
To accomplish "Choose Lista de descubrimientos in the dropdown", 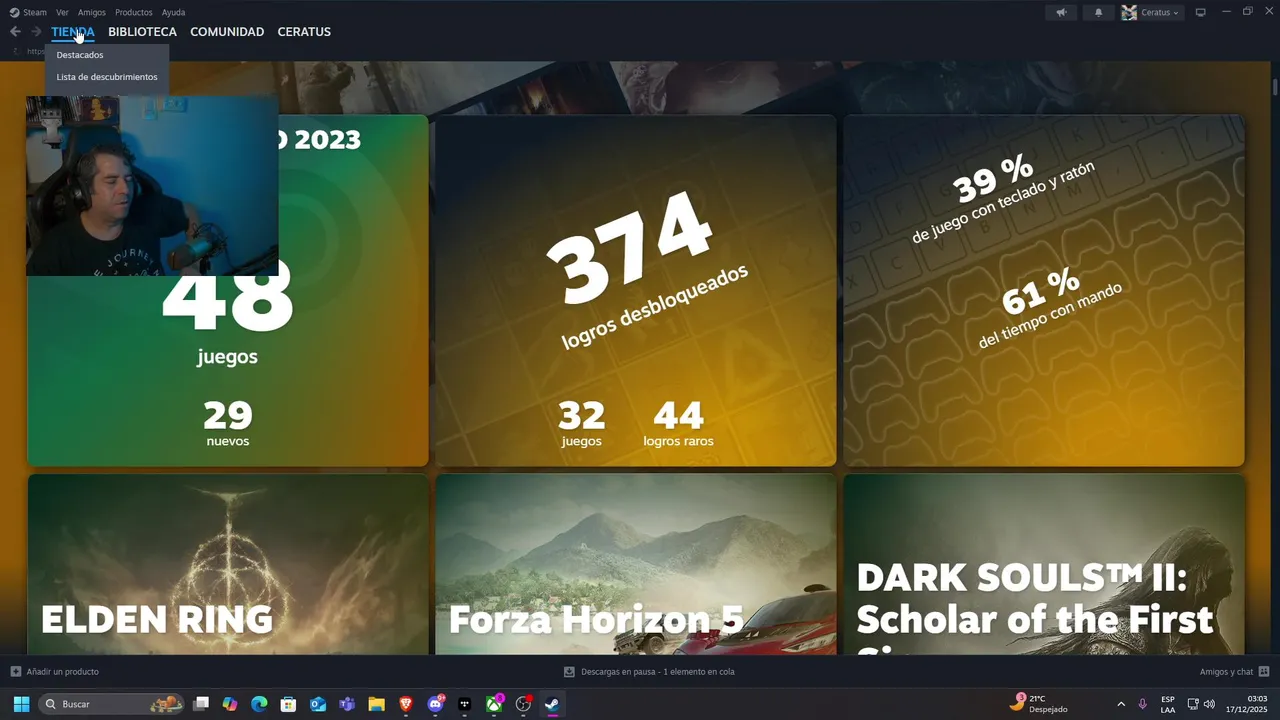I will click(107, 77).
